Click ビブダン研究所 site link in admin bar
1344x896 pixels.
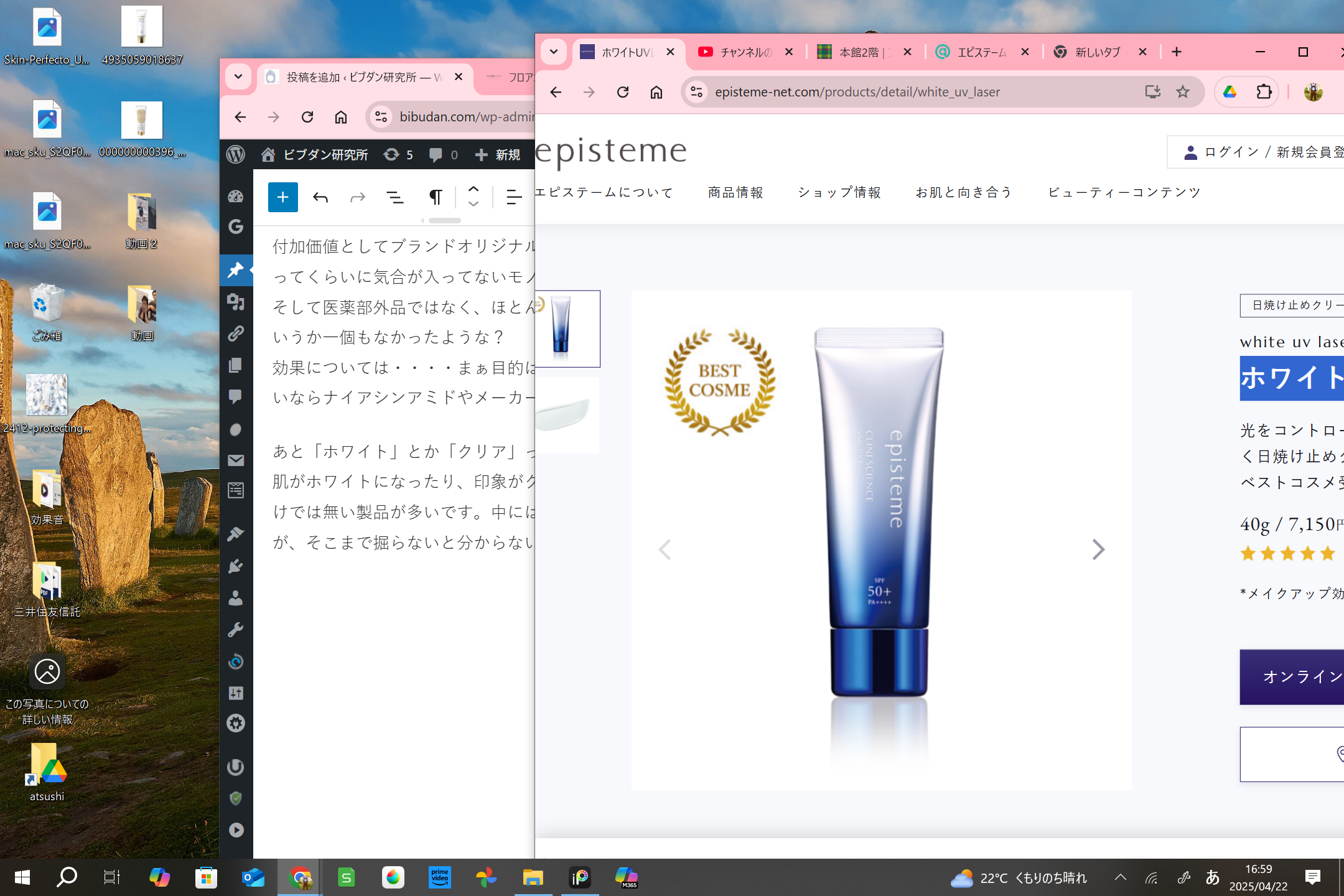(x=315, y=154)
